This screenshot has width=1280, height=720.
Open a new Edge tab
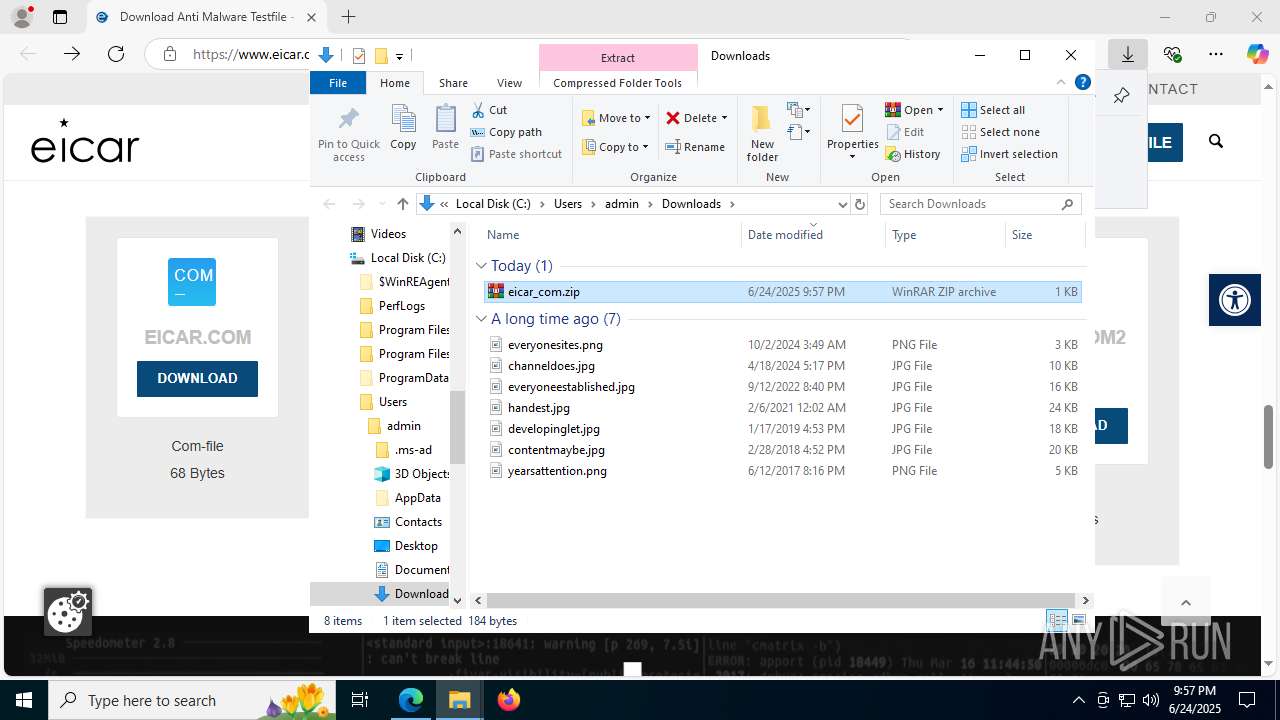tap(348, 17)
